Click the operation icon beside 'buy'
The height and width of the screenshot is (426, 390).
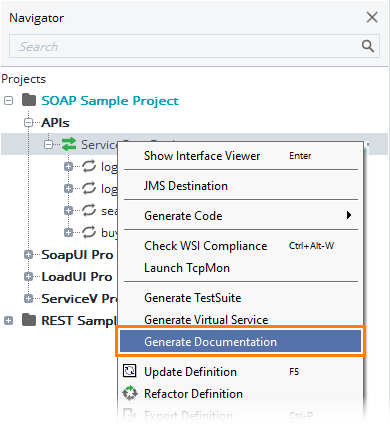[x=89, y=232]
